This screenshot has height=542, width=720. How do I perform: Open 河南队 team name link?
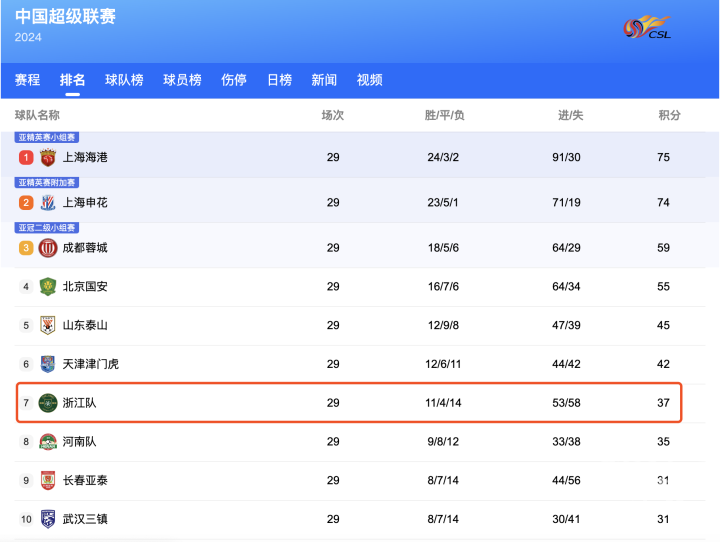(x=79, y=442)
